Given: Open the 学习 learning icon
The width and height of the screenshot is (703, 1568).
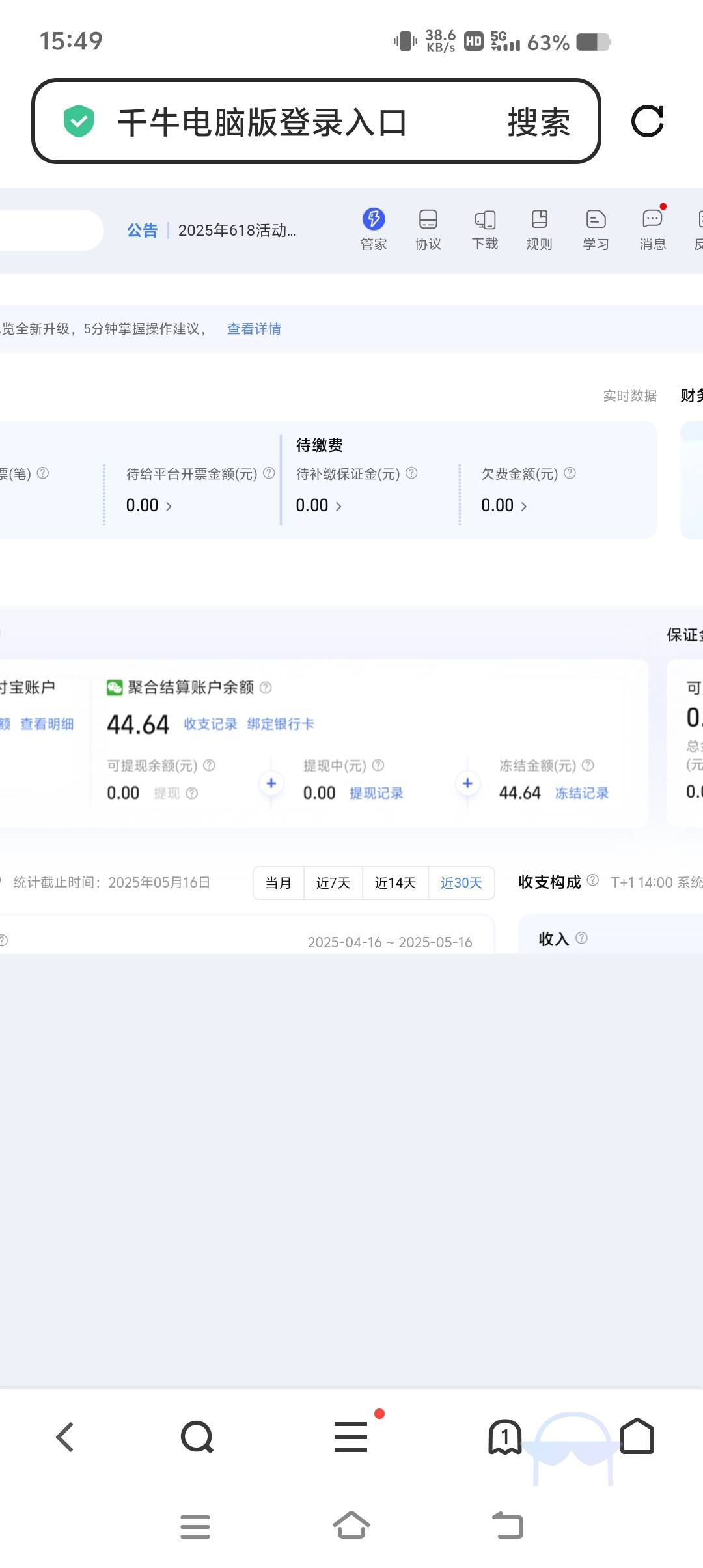Looking at the screenshot, I should [596, 229].
